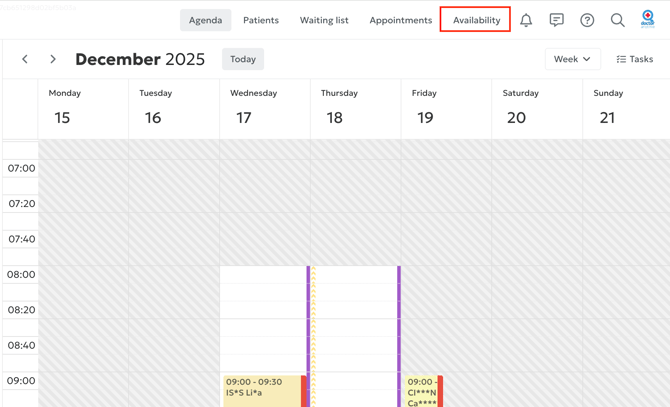The width and height of the screenshot is (670, 407).
Task: Open the user profile avatar
Action: point(648,20)
